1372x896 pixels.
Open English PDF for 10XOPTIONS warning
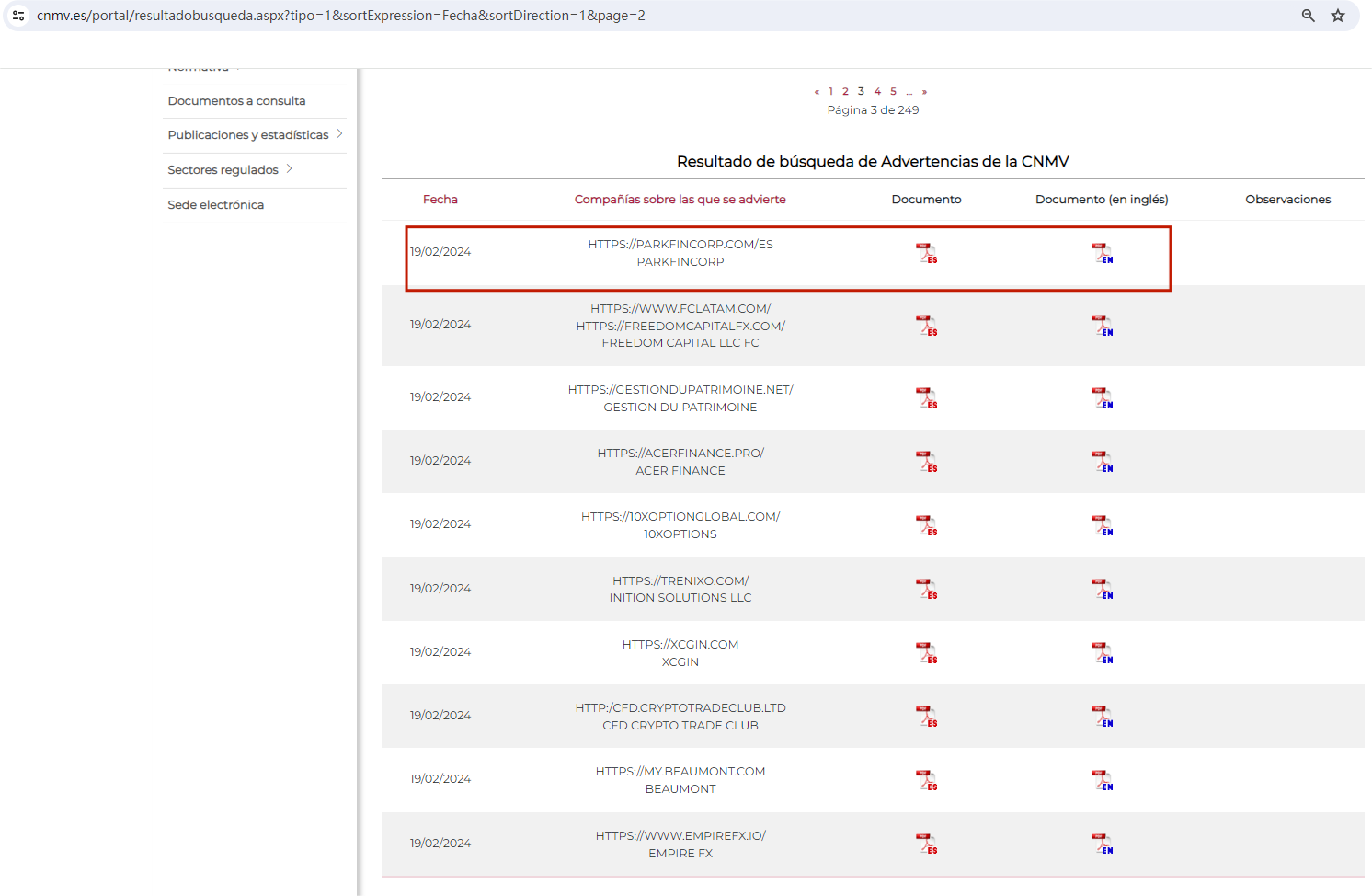pyautogui.click(x=1102, y=525)
